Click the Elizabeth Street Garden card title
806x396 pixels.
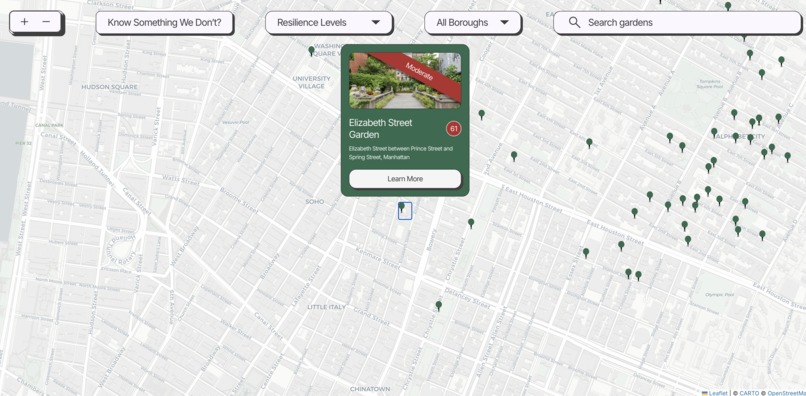coord(380,129)
